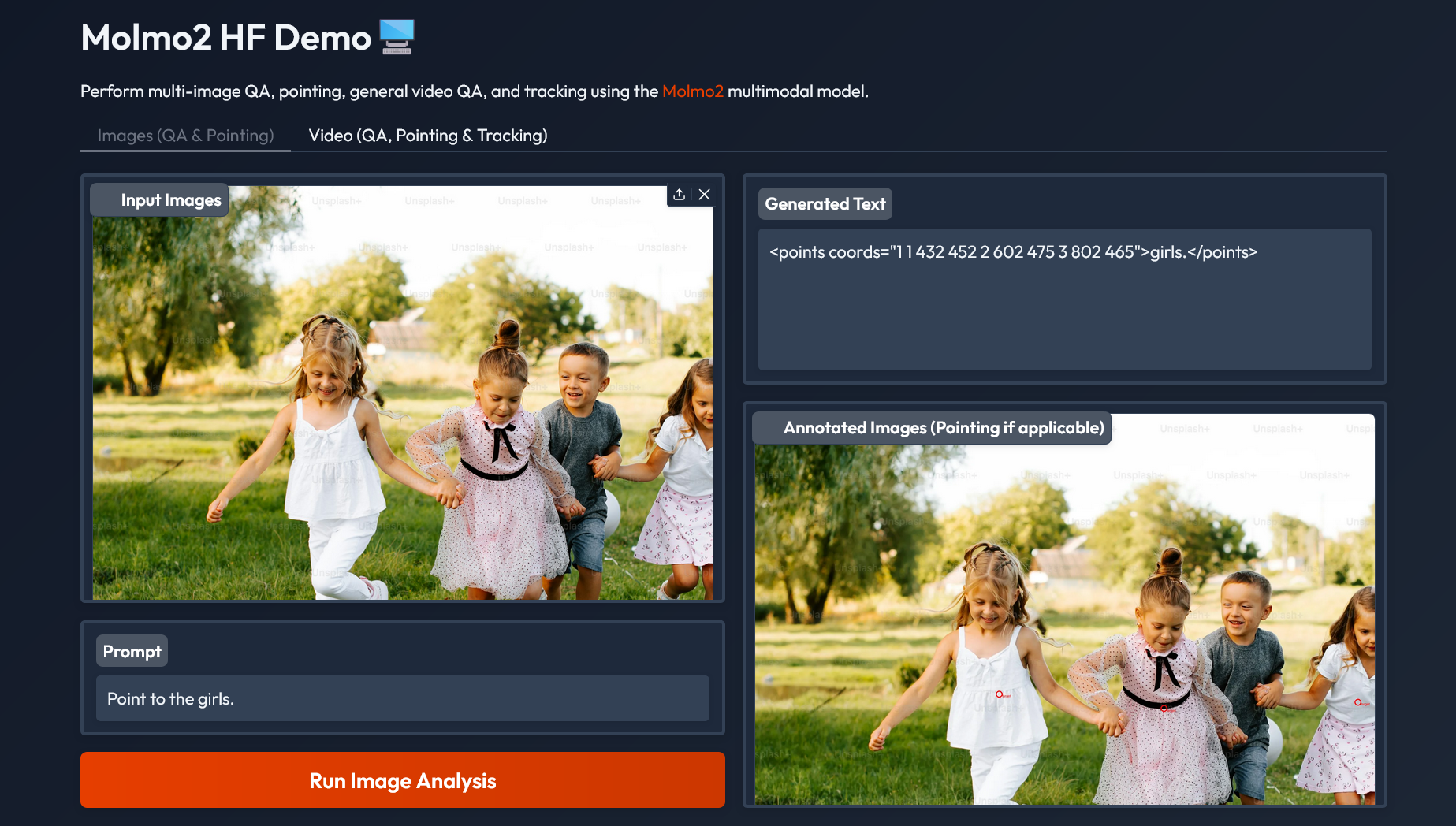The image size is (1456, 826).
Task: Click the red point marker on the white dress
Action: click(x=999, y=694)
